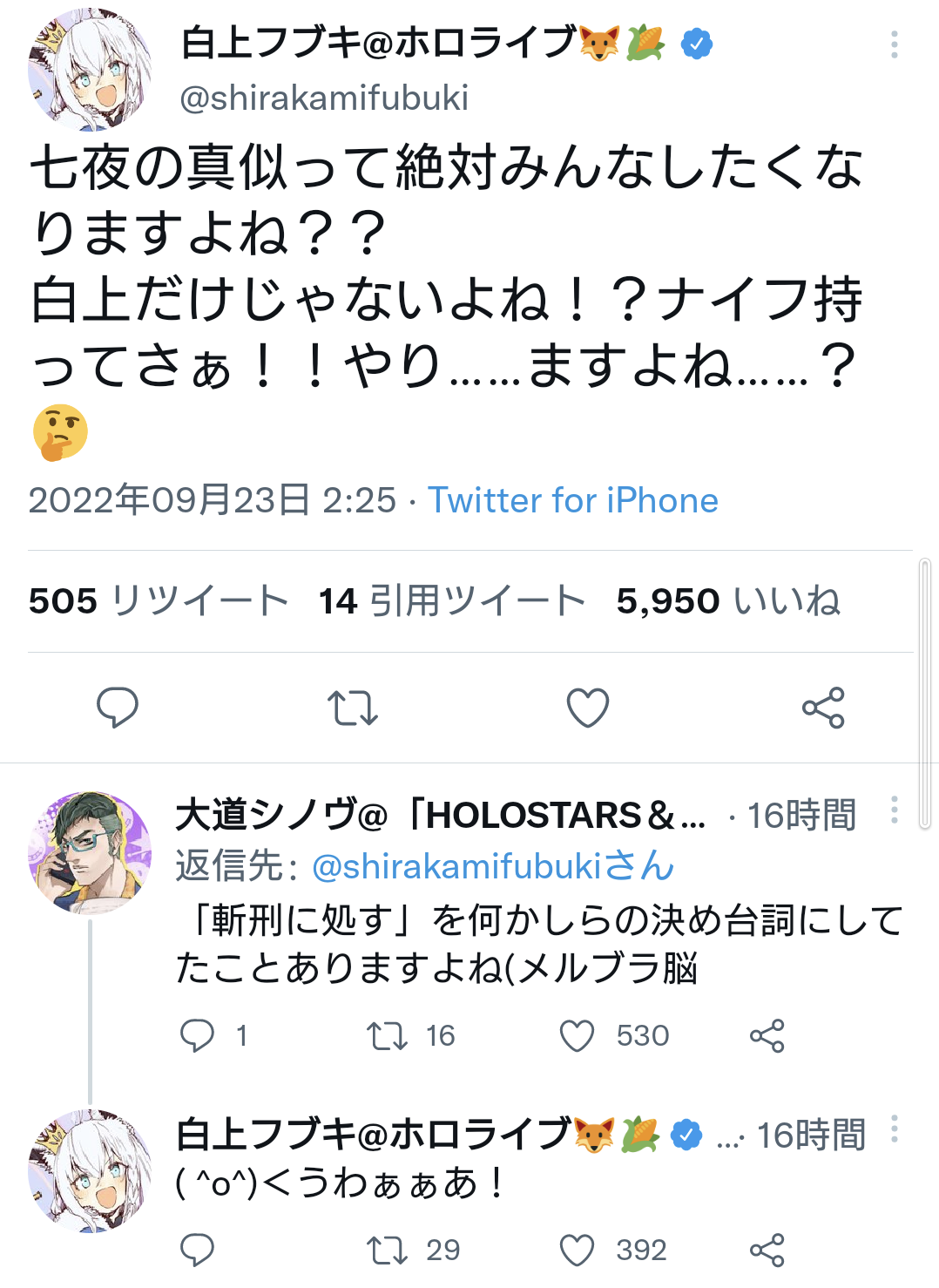Reply to the main Fubuki tweet
939x1288 pixels.
(117, 707)
